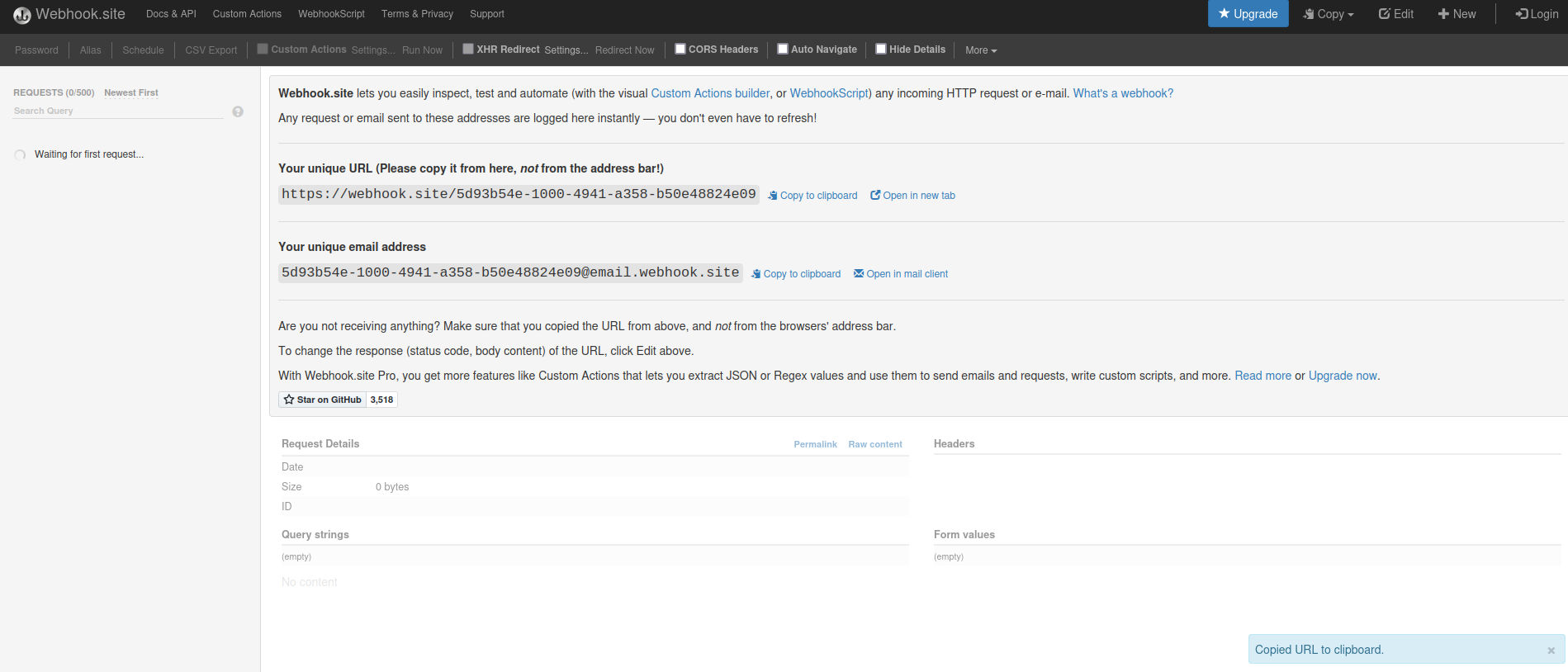Open the Permalink link in Request Details
The width and height of the screenshot is (1568, 672).
click(815, 444)
